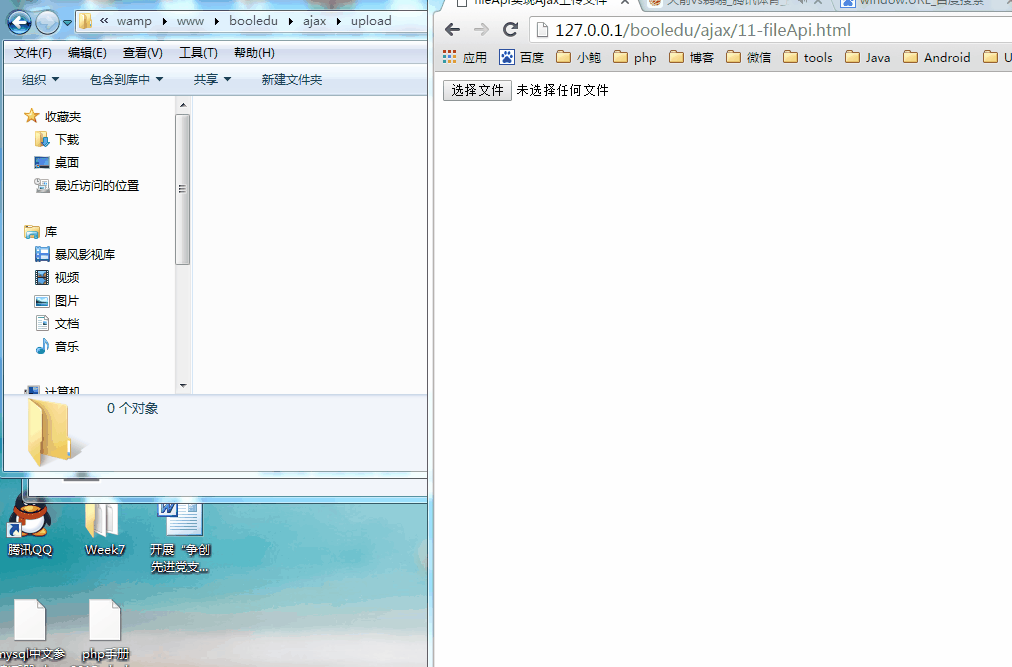Select 库 in navigation pane
This screenshot has height=667, width=1012.
pyautogui.click(x=41, y=232)
